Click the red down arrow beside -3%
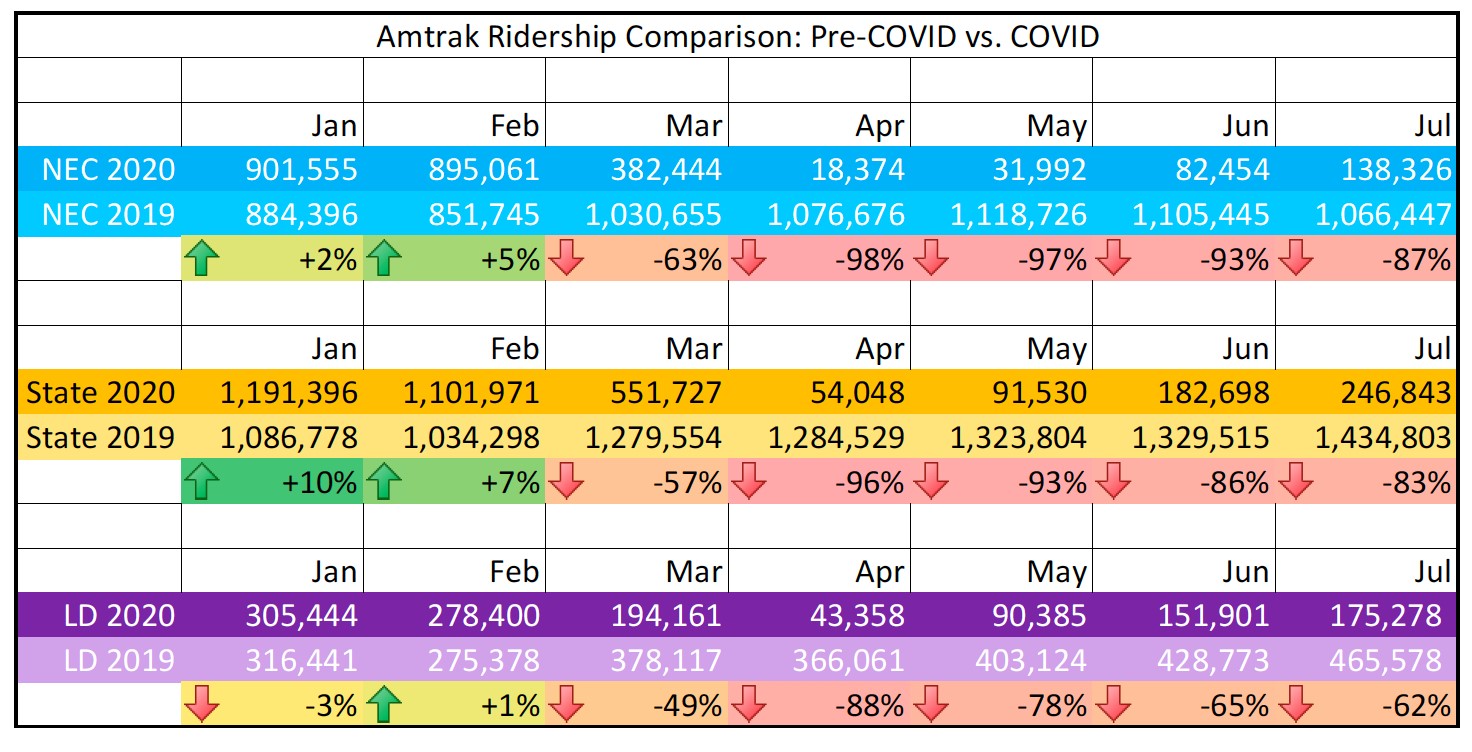Screen dimensions: 1472x752 tap(203, 706)
